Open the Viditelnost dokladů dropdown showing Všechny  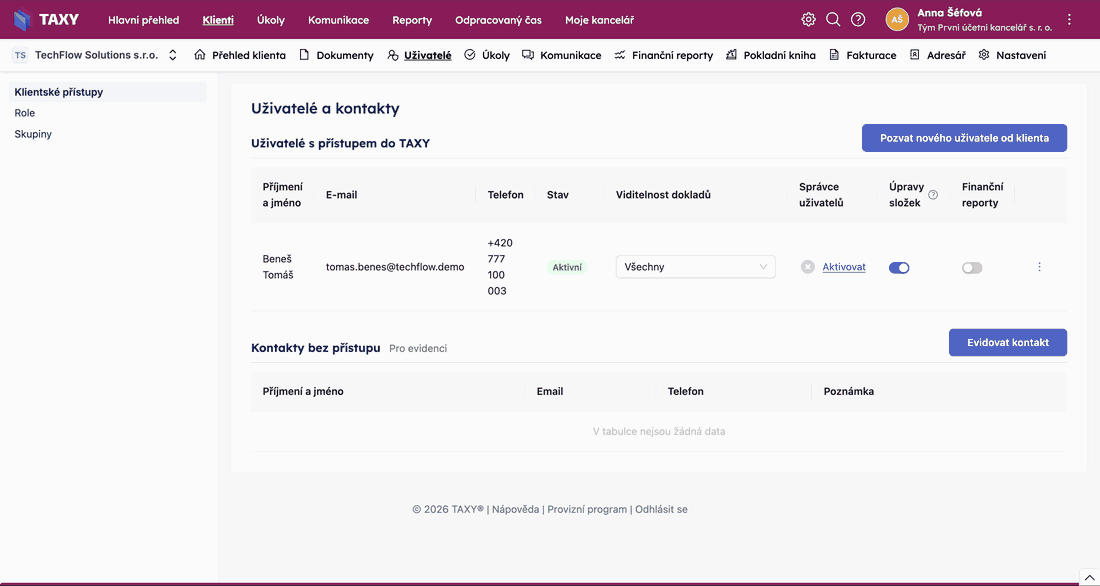[x=695, y=267]
